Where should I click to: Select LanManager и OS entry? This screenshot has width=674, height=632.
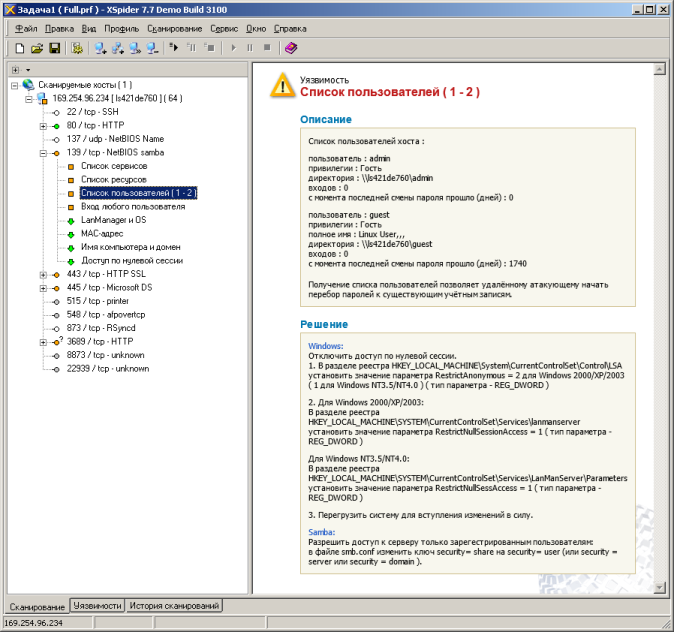pyautogui.click(x=113, y=220)
